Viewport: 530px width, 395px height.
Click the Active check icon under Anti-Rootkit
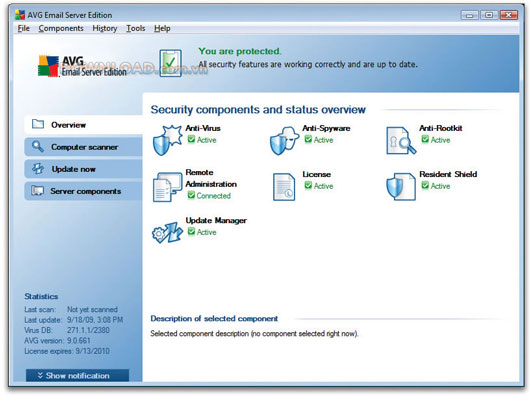[x=425, y=139]
